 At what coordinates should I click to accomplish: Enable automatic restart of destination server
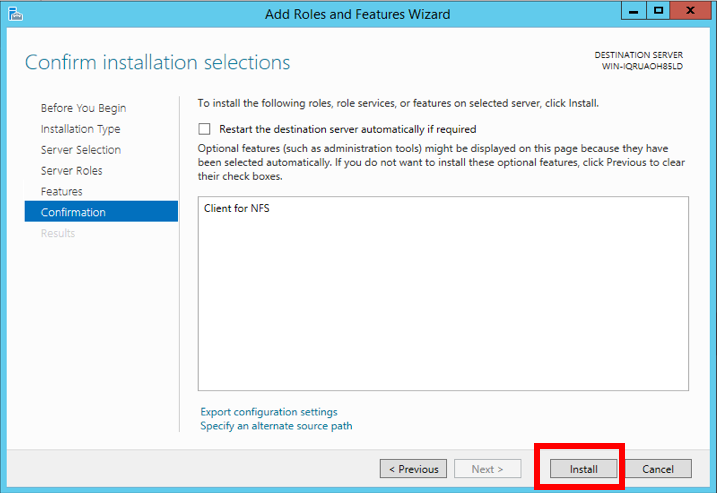click(205, 129)
